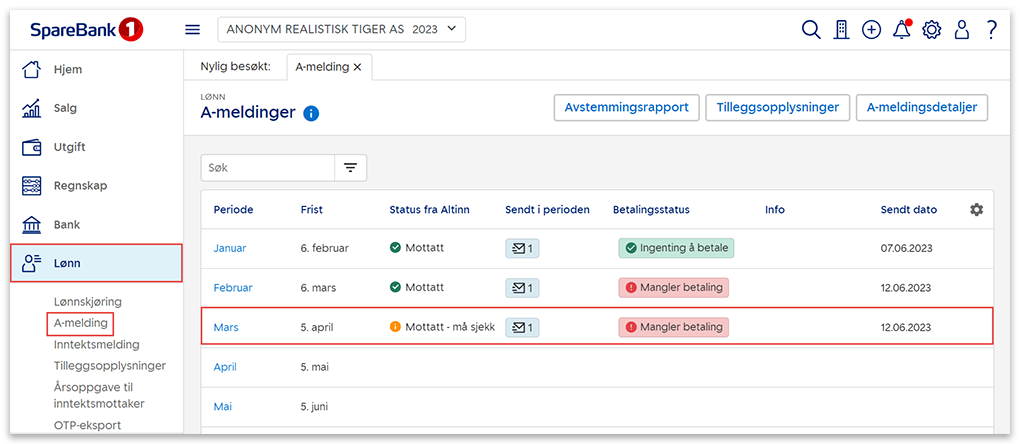
Task: Select Inntektsmelding in sidebar
Action: click(x=96, y=344)
